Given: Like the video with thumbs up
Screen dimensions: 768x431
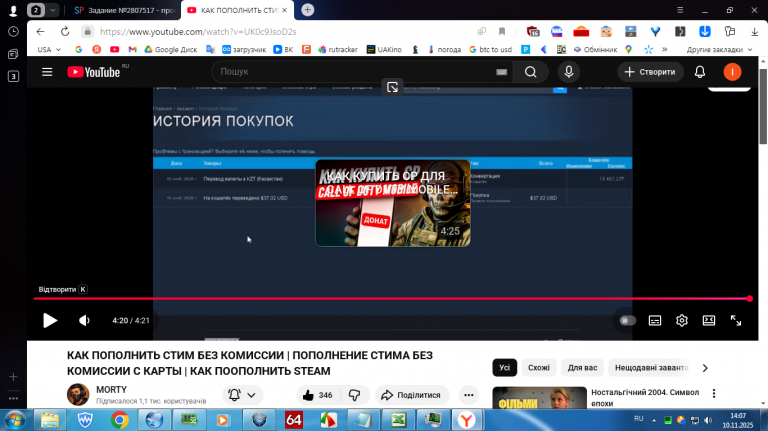Looking at the screenshot, I should click(317, 395).
